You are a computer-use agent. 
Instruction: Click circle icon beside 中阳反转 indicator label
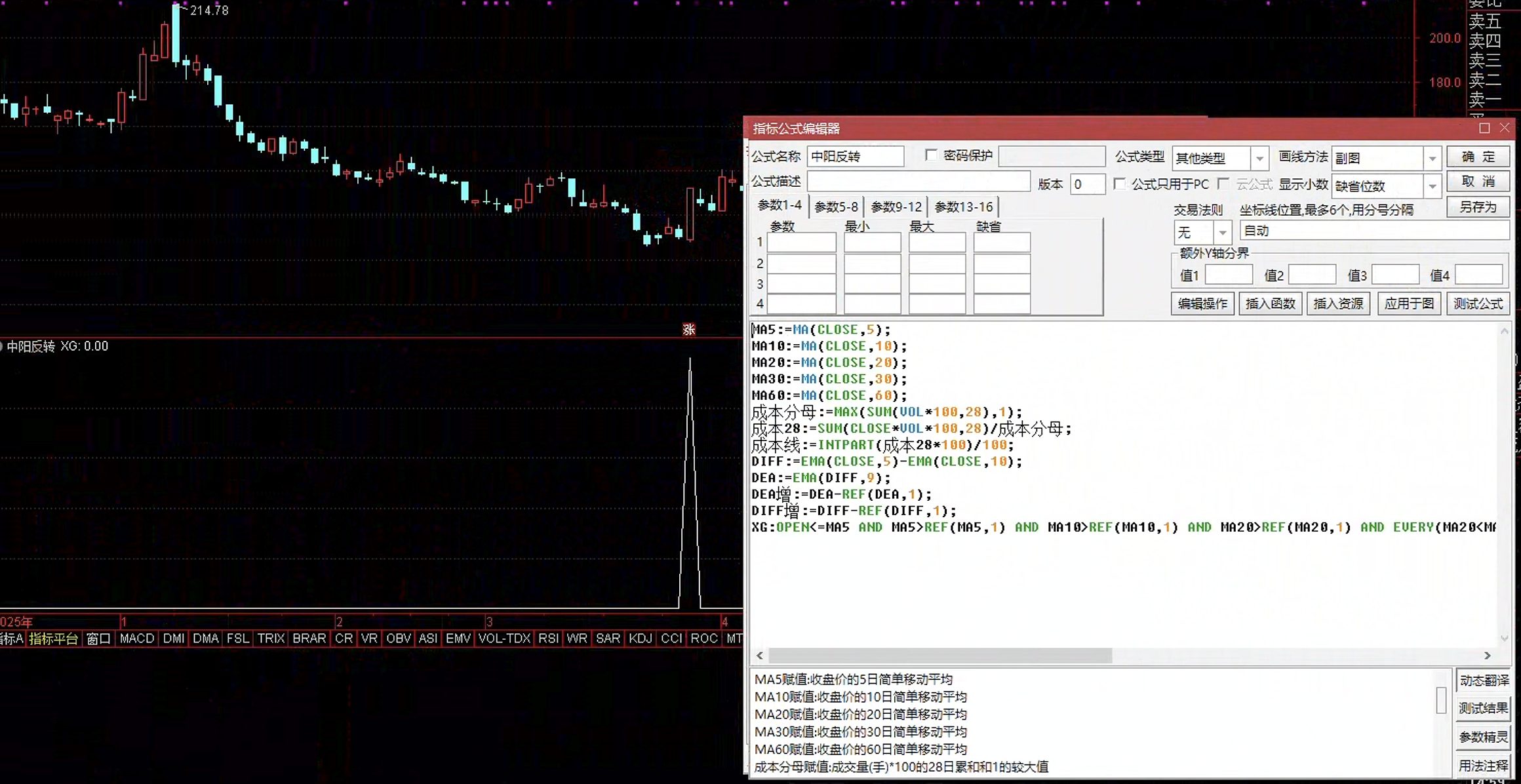1,346
